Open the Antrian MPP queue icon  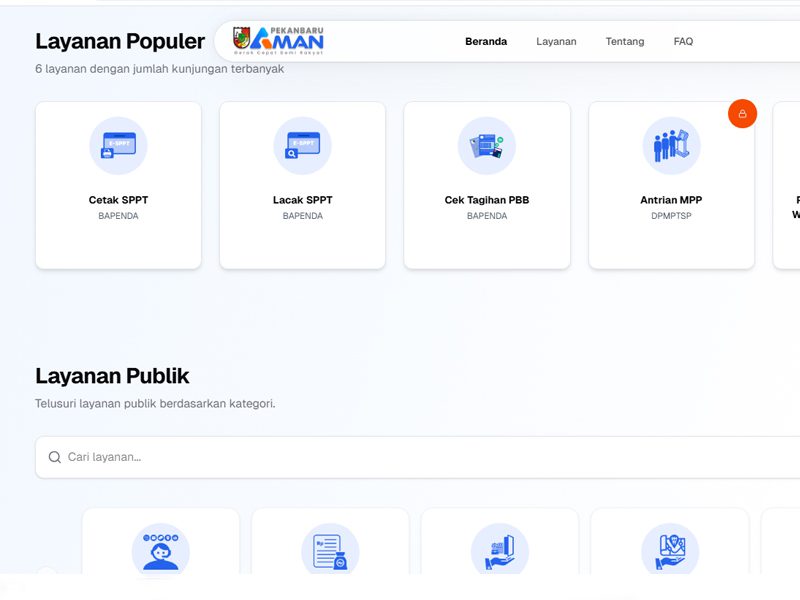pos(671,146)
